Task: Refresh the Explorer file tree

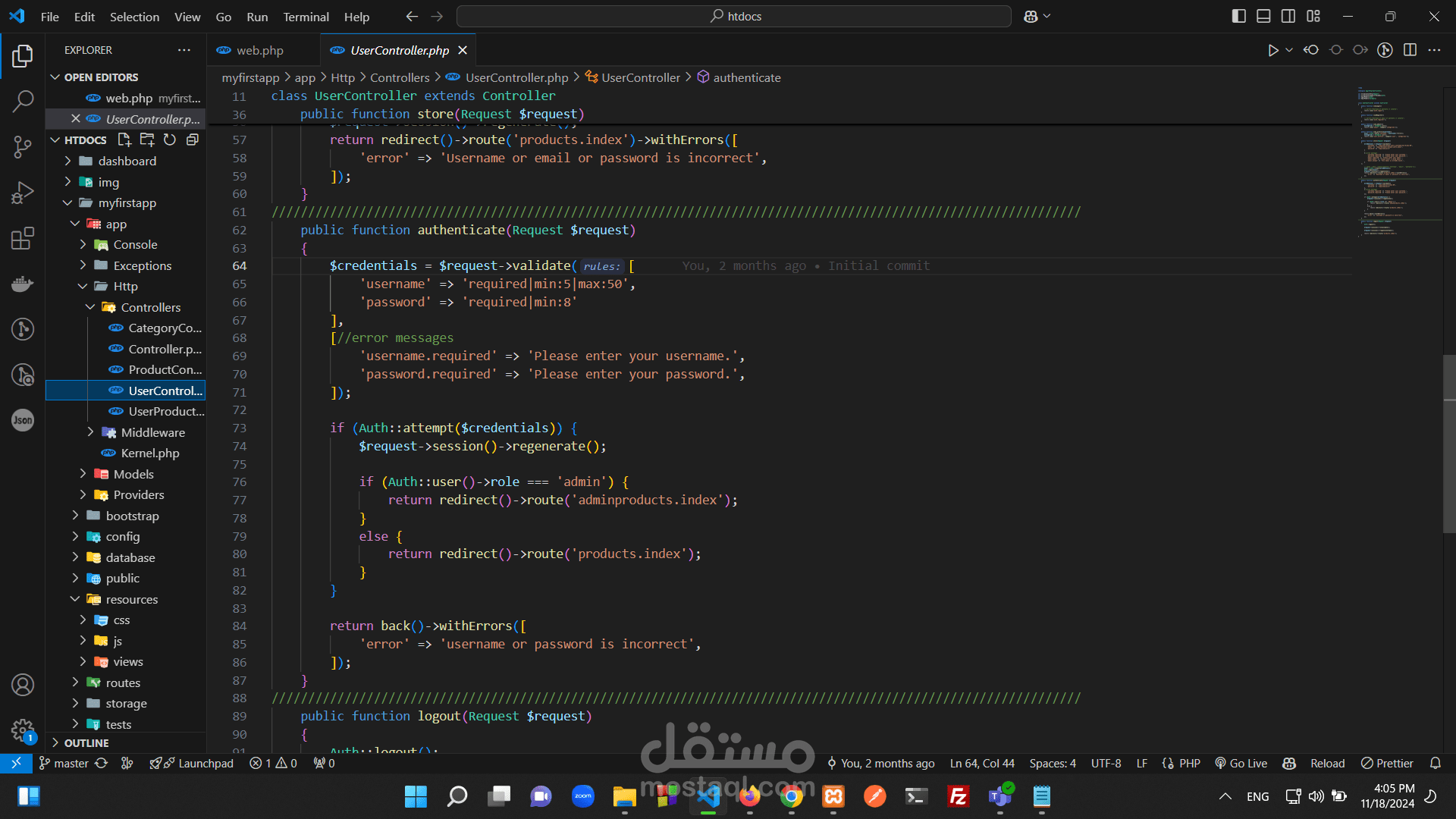Action: coord(170,140)
